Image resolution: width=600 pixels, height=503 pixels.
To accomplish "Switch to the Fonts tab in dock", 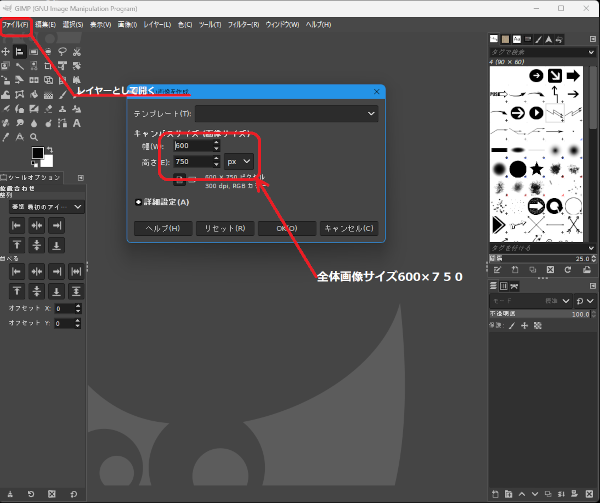I will pos(517,39).
